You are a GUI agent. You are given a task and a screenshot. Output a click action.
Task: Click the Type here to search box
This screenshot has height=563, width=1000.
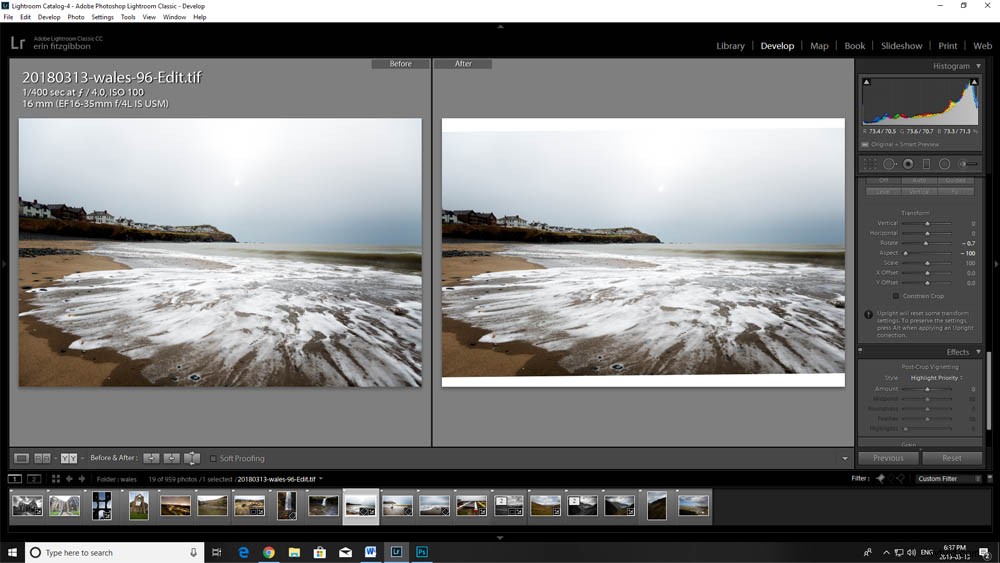115,552
